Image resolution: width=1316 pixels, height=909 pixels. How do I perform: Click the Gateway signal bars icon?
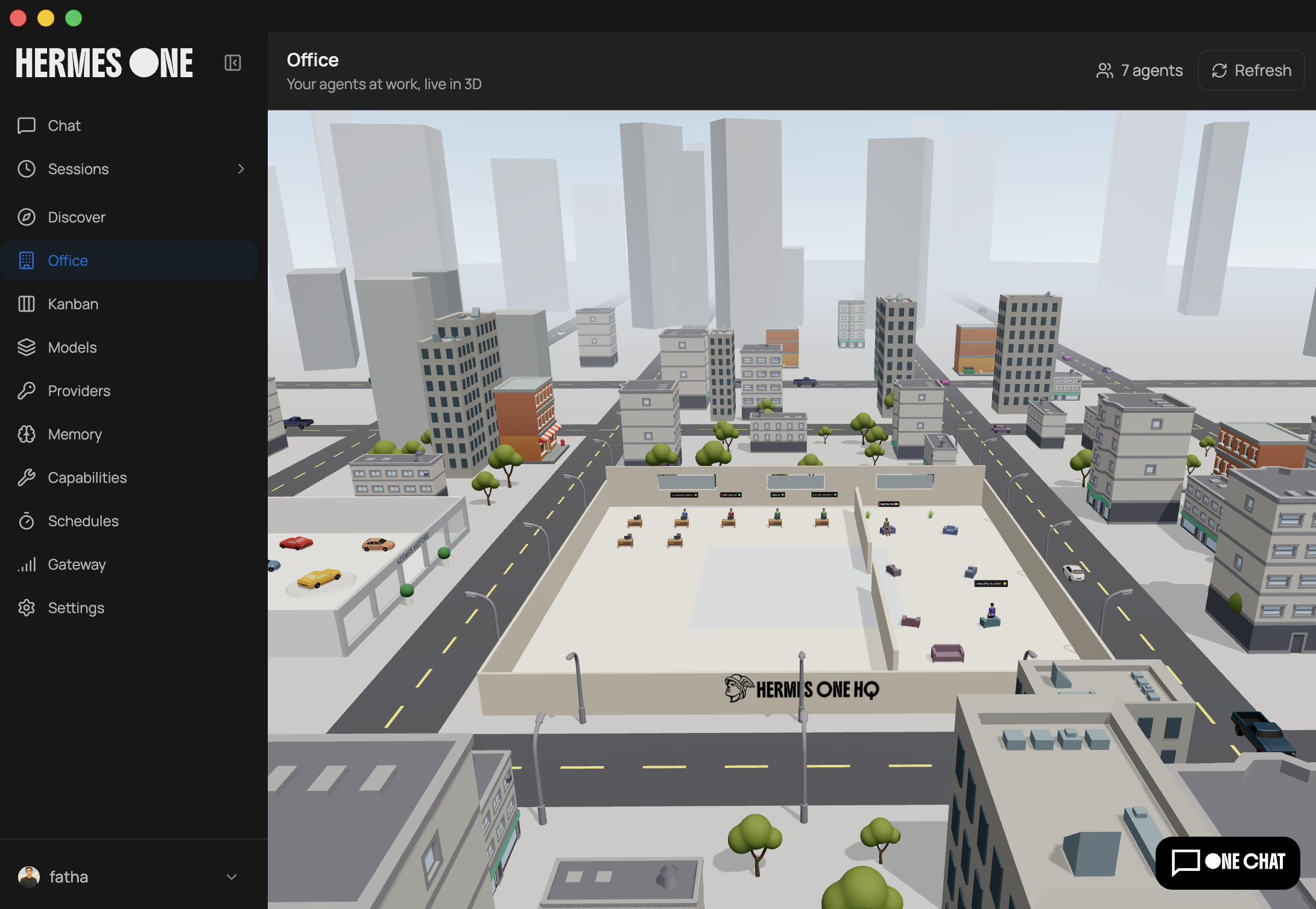(27, 564)
